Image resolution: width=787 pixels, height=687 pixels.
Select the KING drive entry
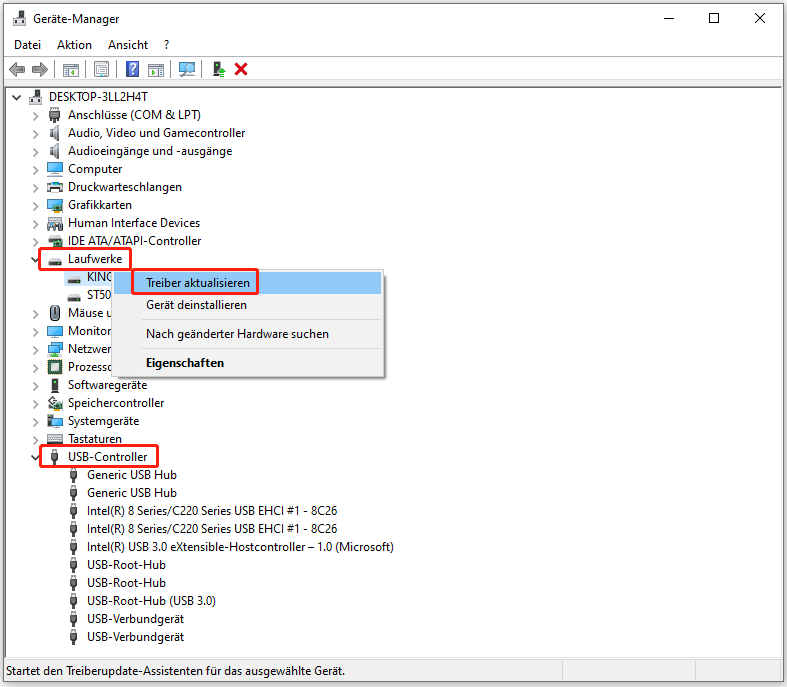pos(99,277)
